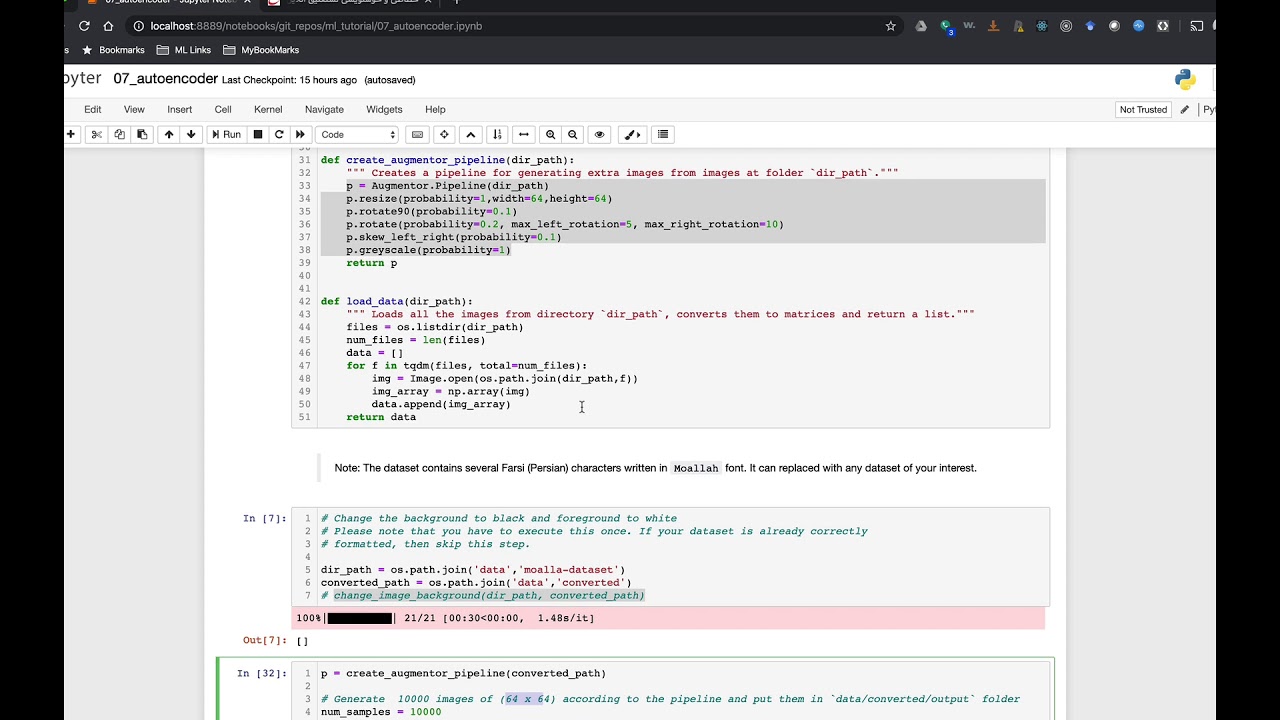The height and width of the screenshot is (720, 1280).
Task: Open the cell type Code dropdown
Action: click(358, 134)
